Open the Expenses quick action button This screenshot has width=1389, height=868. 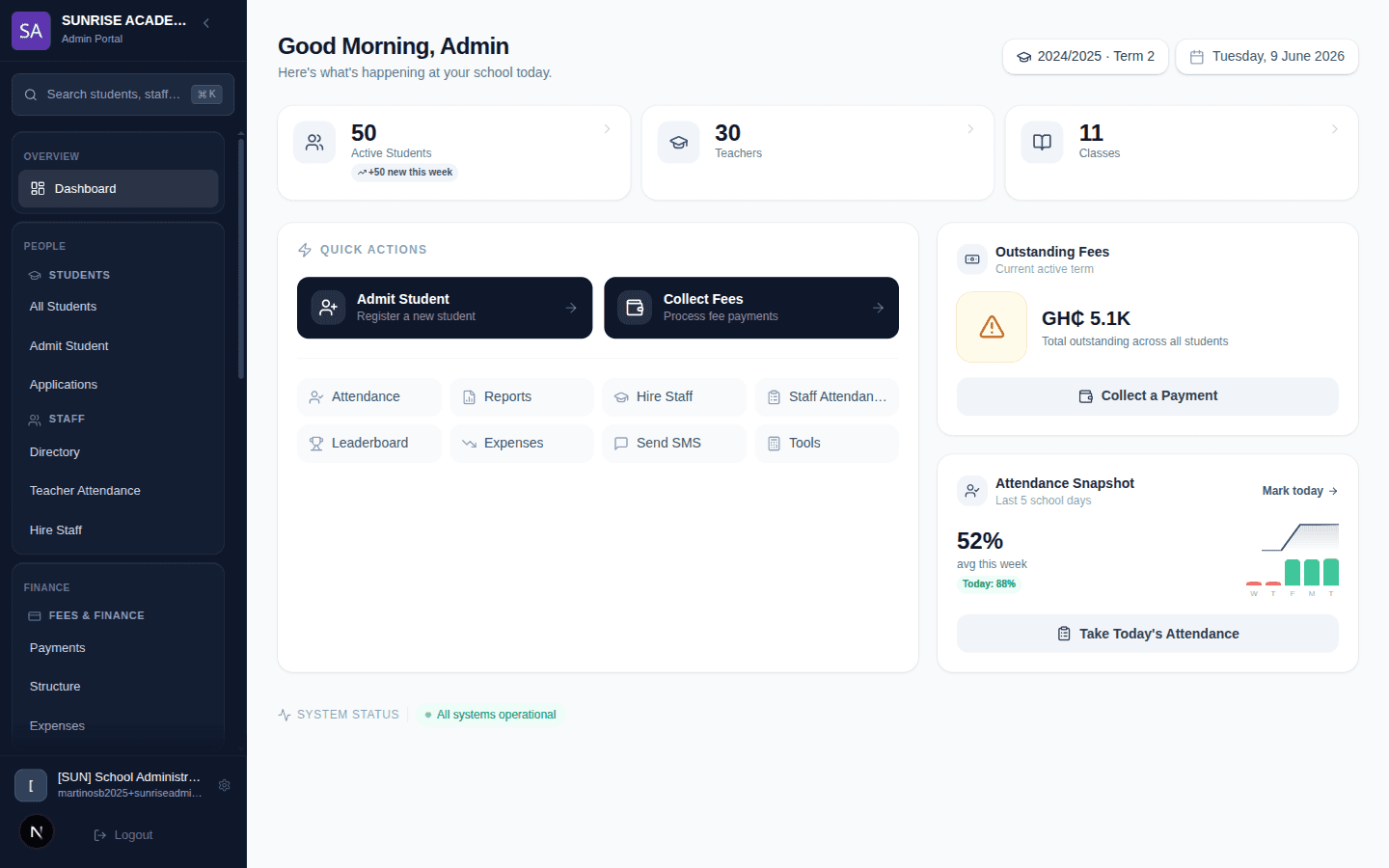pos(522,444)
